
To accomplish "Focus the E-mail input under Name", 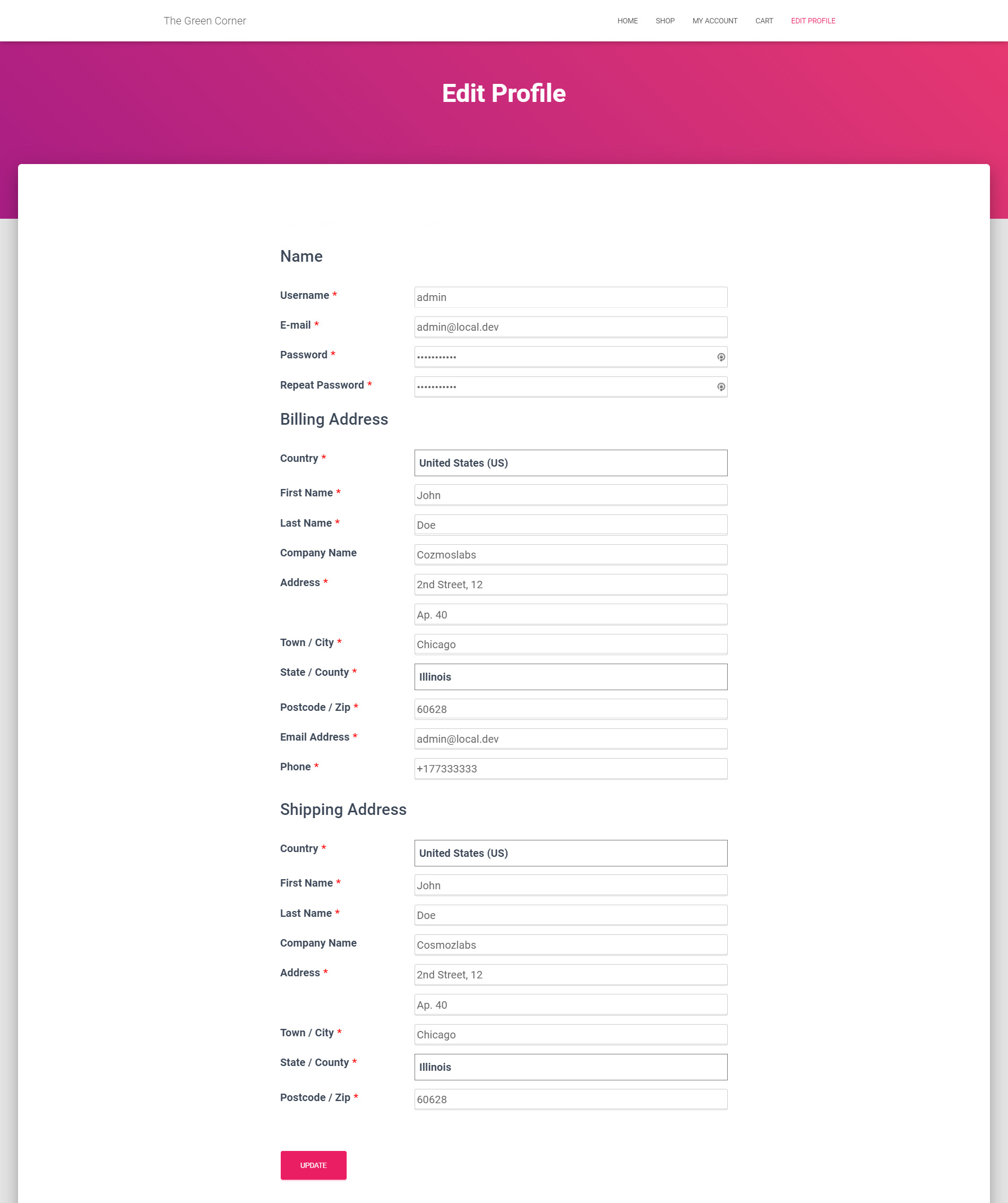I will (x=571, y=327).
